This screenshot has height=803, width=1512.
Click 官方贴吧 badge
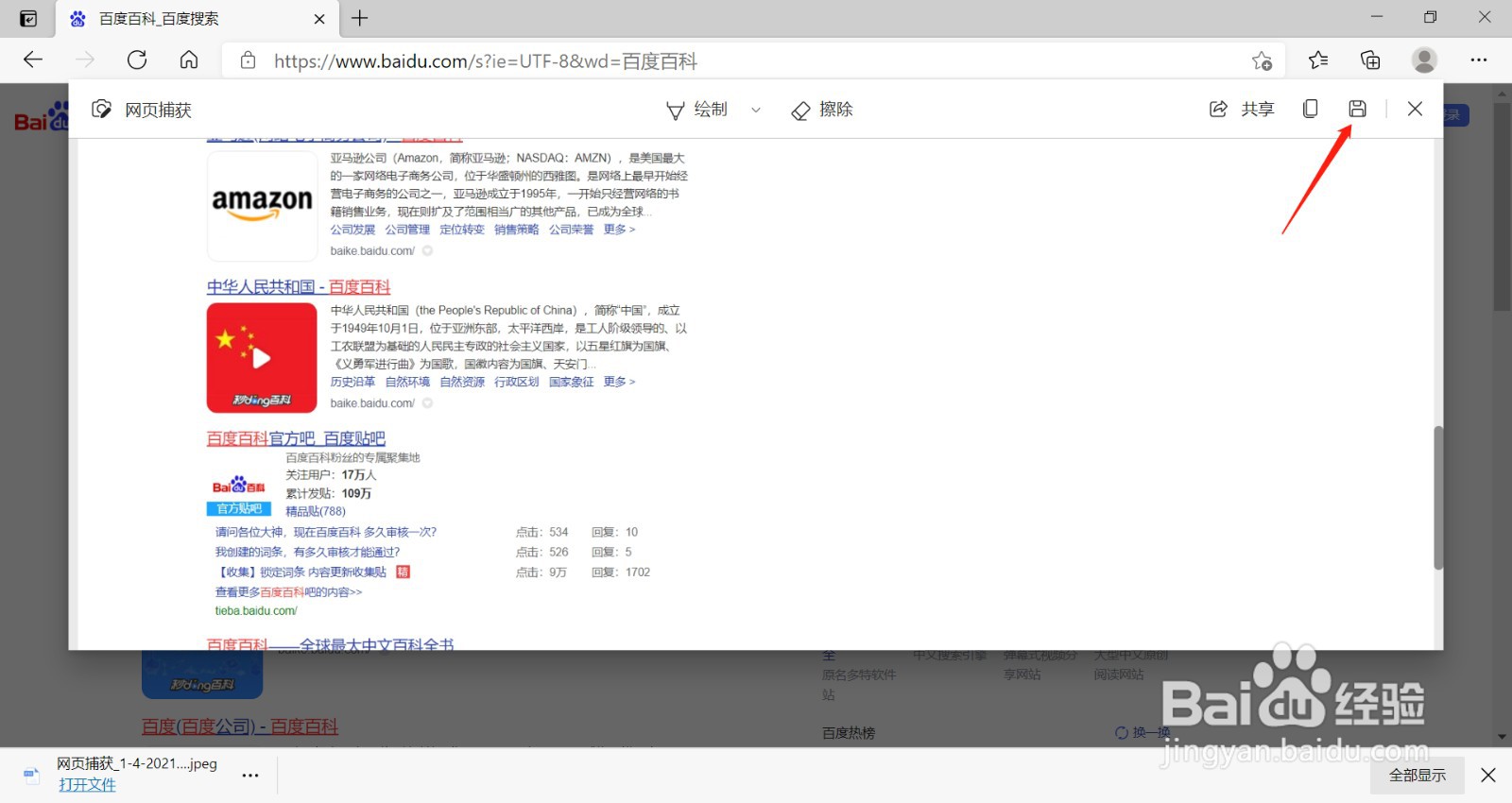(238, 508)
